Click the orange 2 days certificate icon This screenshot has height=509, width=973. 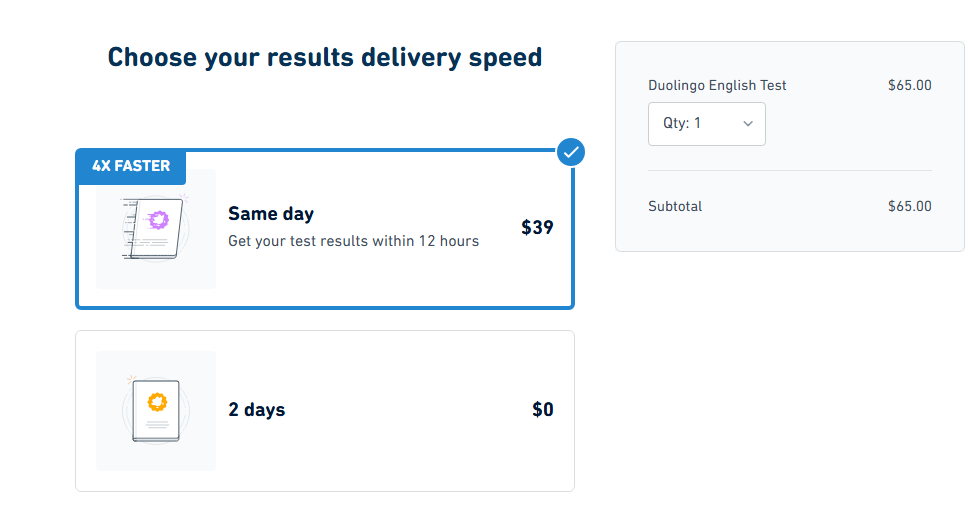(x=156, y=410)
